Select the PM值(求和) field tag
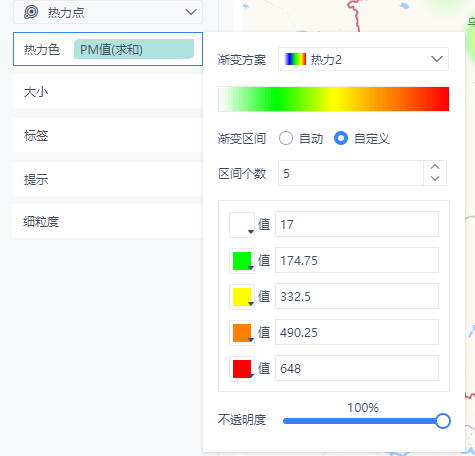475x456 pixels. coord(134,49)
